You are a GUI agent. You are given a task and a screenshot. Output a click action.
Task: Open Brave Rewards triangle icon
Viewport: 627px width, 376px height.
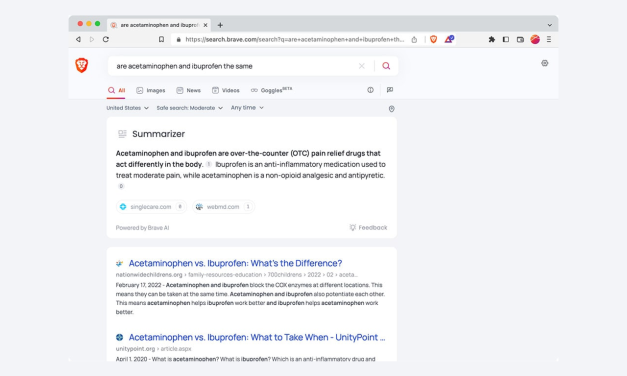tap(449, 39)
